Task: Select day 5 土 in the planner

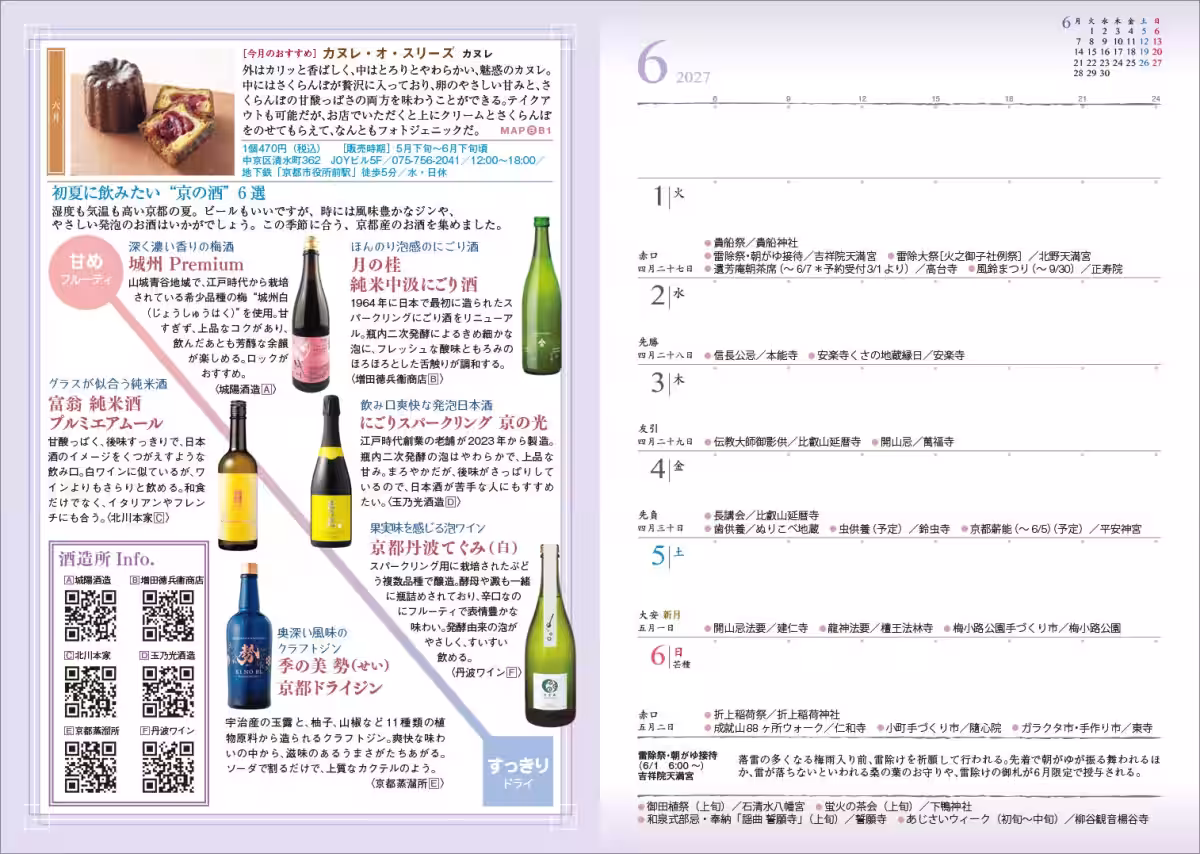Action: pos(668,553)
